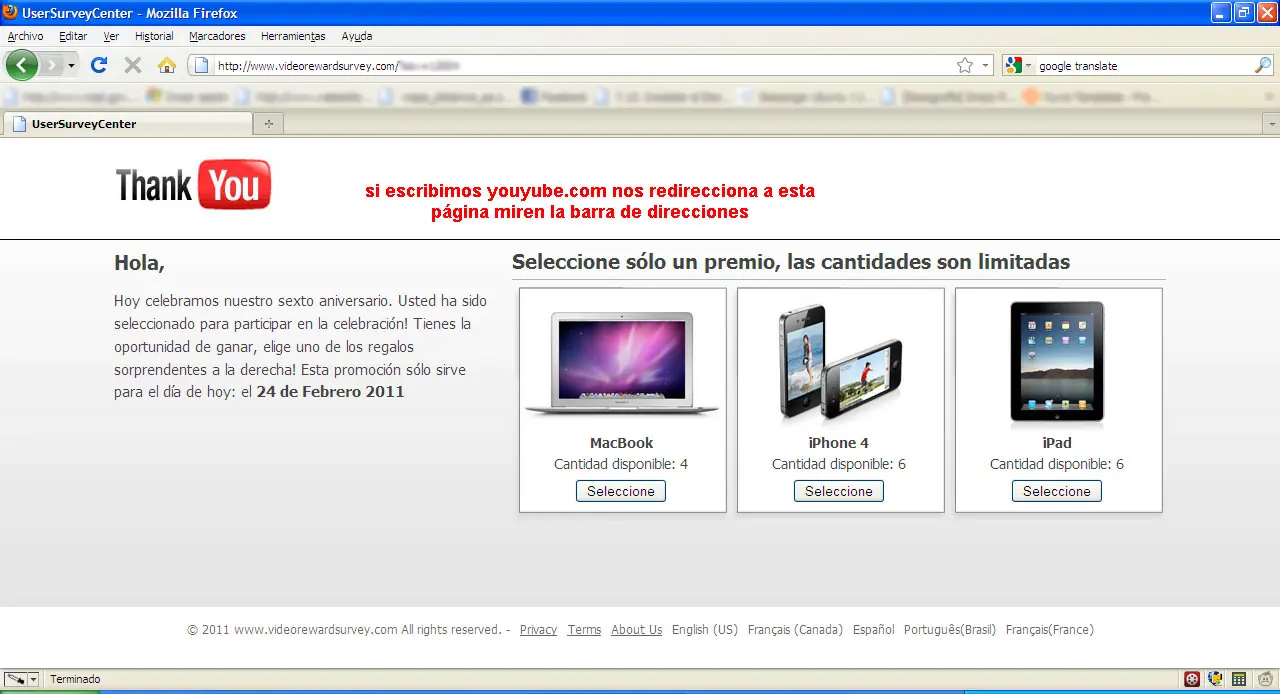The width and height of the screenshot is (1280, 694).
Task: Click the blue shield status bar icon
Action: [x=1215, y=679]
